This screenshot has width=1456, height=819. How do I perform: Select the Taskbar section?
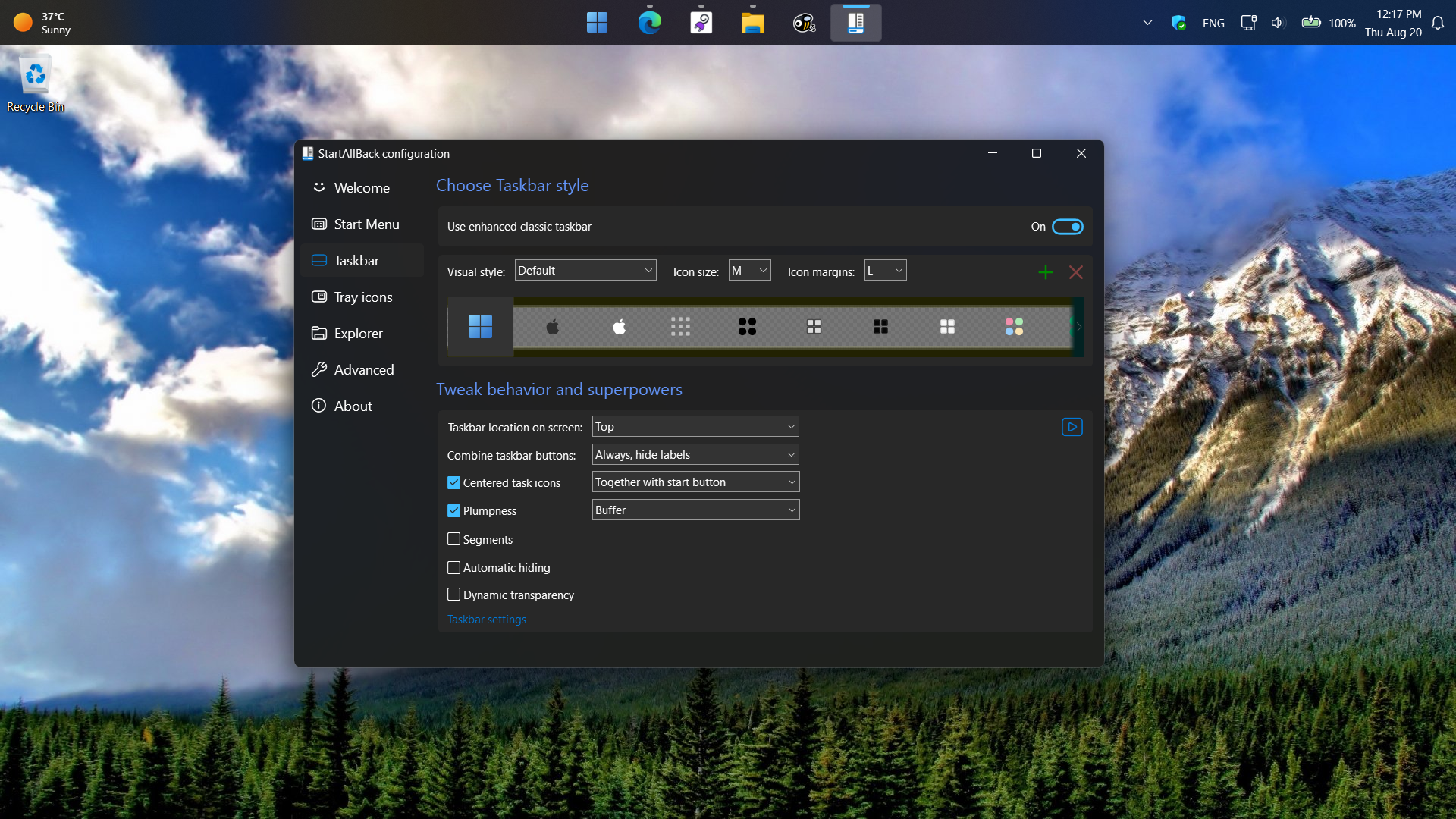click(x=362, y=260)
